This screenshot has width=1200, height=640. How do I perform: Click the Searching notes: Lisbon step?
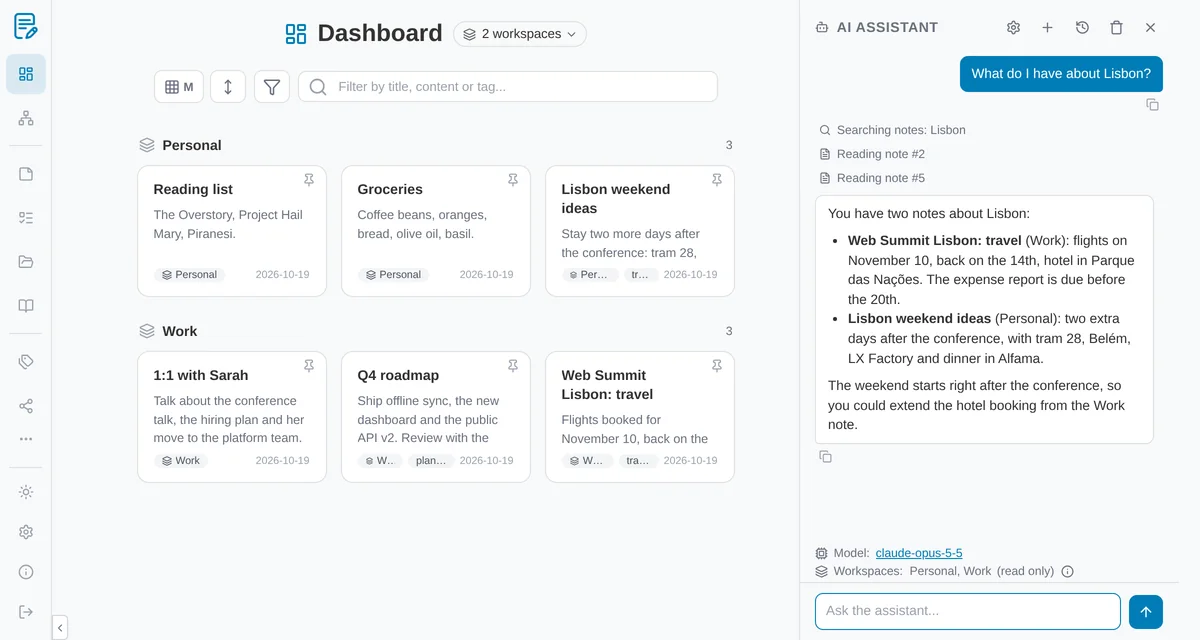892,130
